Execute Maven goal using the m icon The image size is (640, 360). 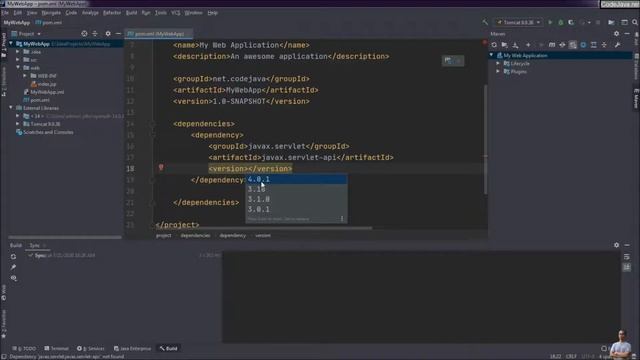coord(552,45)
